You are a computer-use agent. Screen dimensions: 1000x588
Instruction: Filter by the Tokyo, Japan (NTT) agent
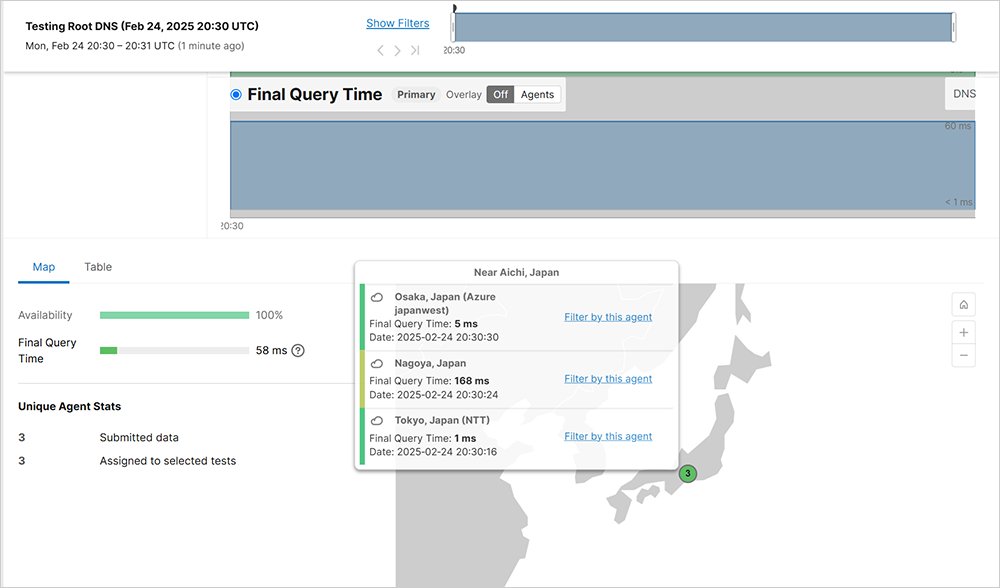(607, 436)
